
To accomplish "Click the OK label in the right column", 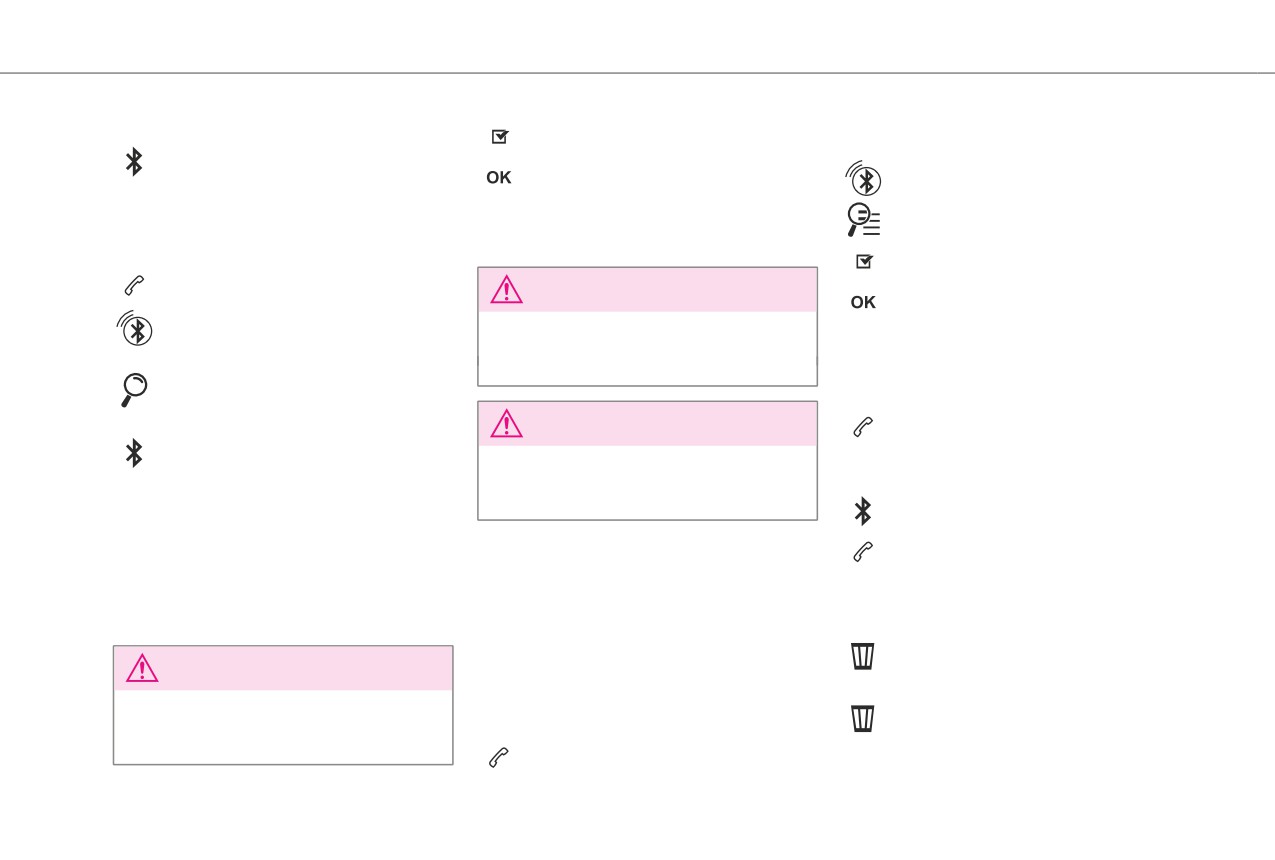I will click(863, 303).
